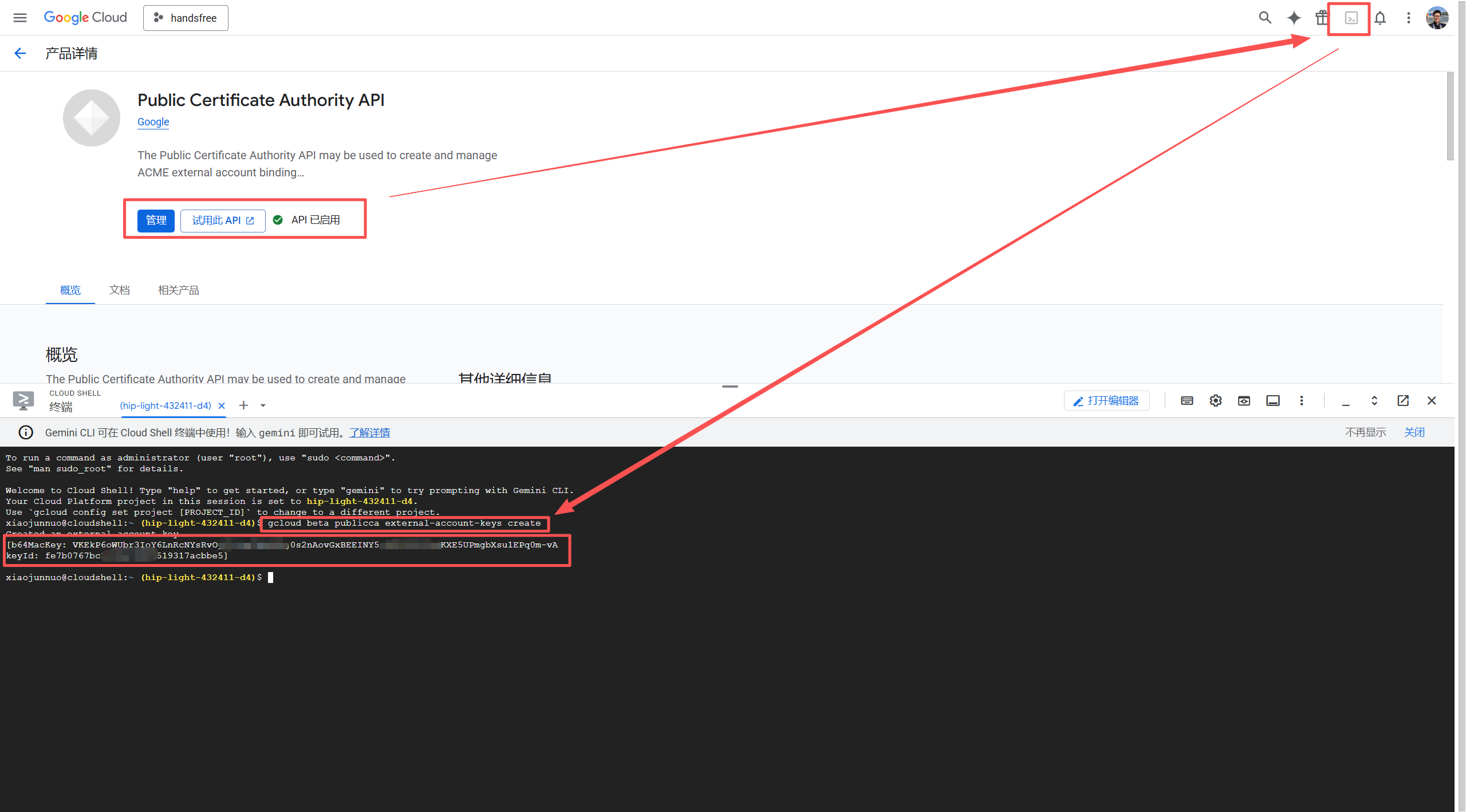Open the top bar three-dot menu
1466x812 pixels.
coord(1409,18)
